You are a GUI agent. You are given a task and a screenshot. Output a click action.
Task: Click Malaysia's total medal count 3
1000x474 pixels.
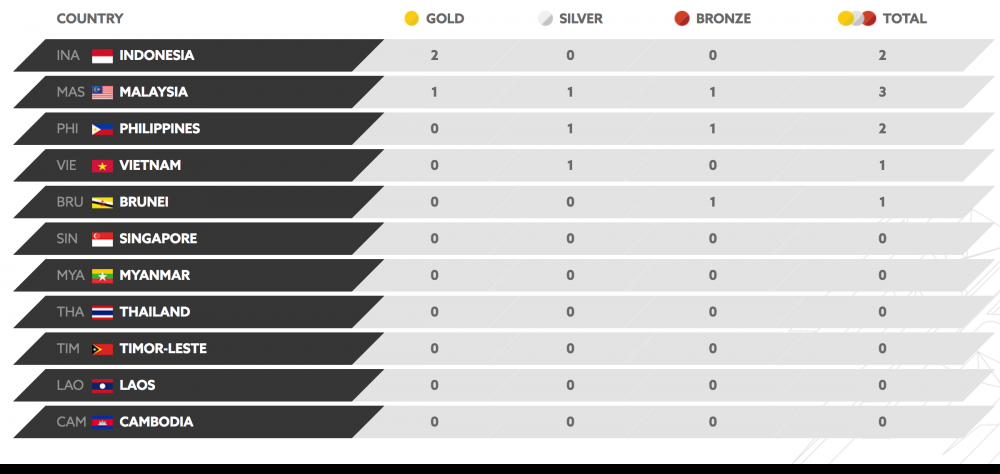[882, 92]
